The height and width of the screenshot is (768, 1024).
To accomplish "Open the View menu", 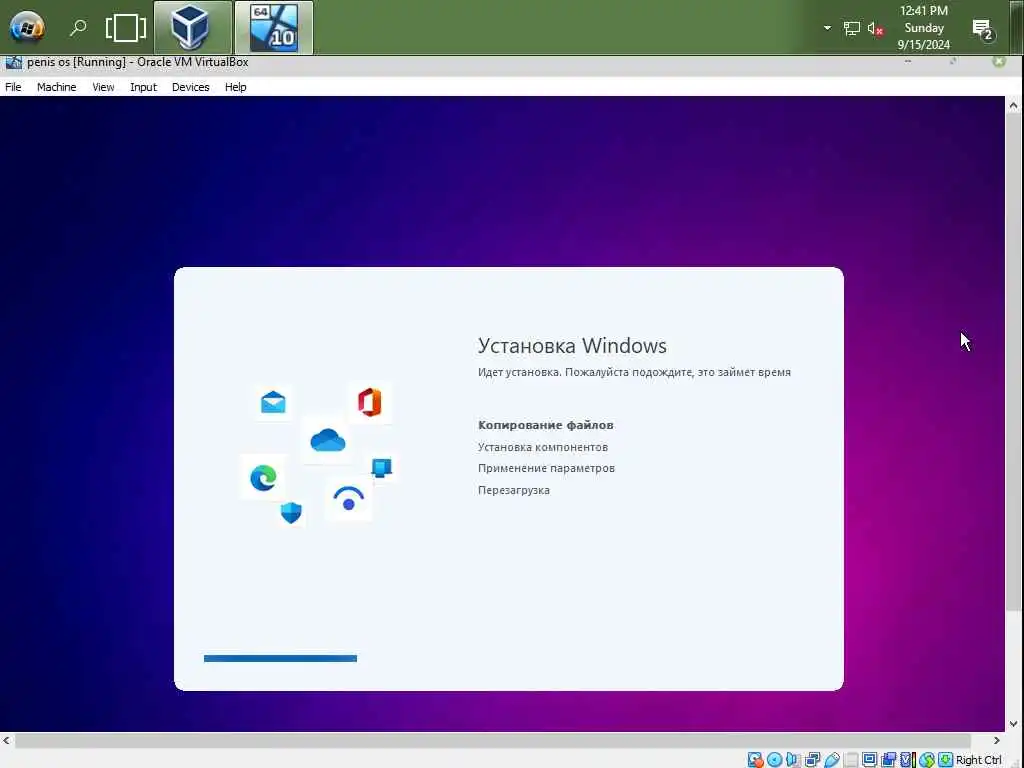I will (103, 87).
